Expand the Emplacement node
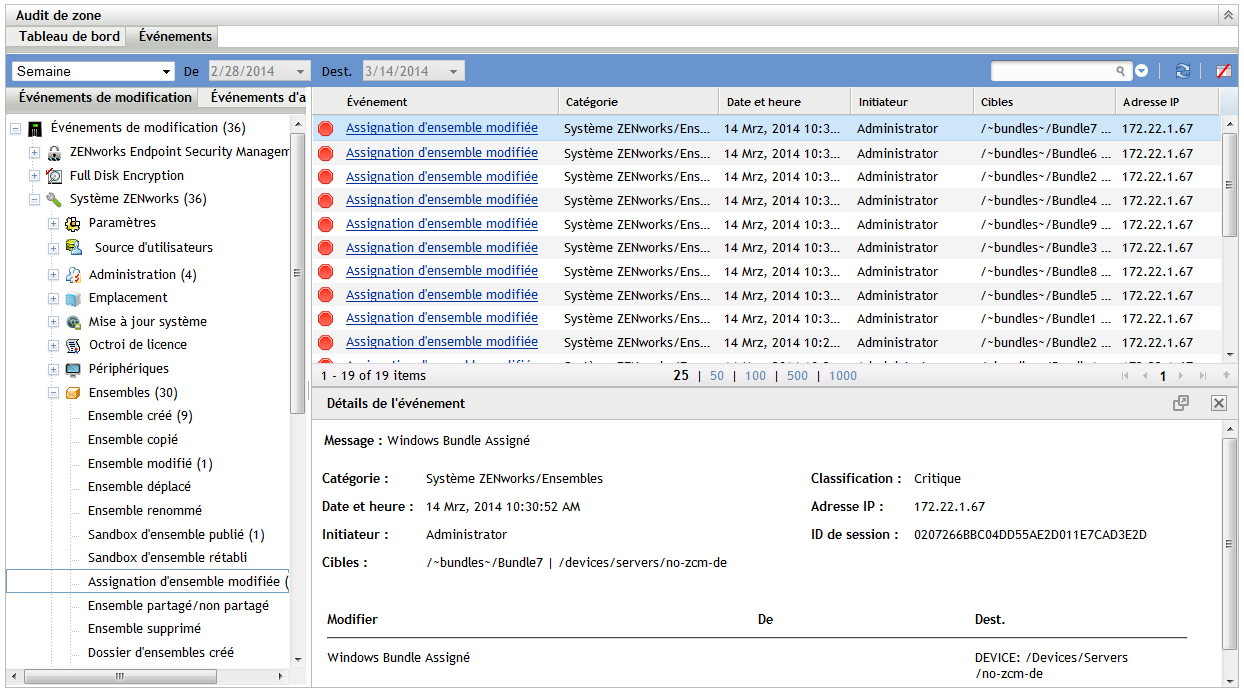The image size is (1244, 694). (54, 298)
